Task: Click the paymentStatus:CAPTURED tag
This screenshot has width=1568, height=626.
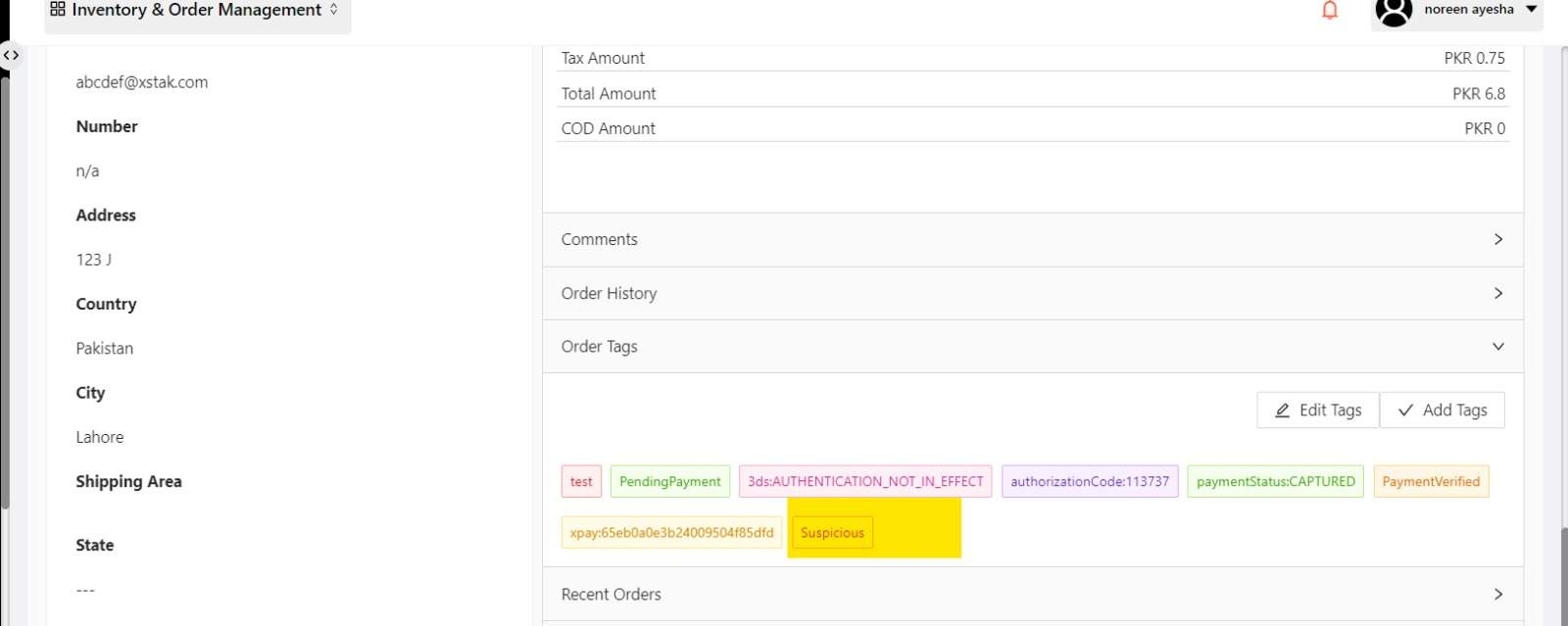Action: pyautogui.click(x=1275, y=482)
